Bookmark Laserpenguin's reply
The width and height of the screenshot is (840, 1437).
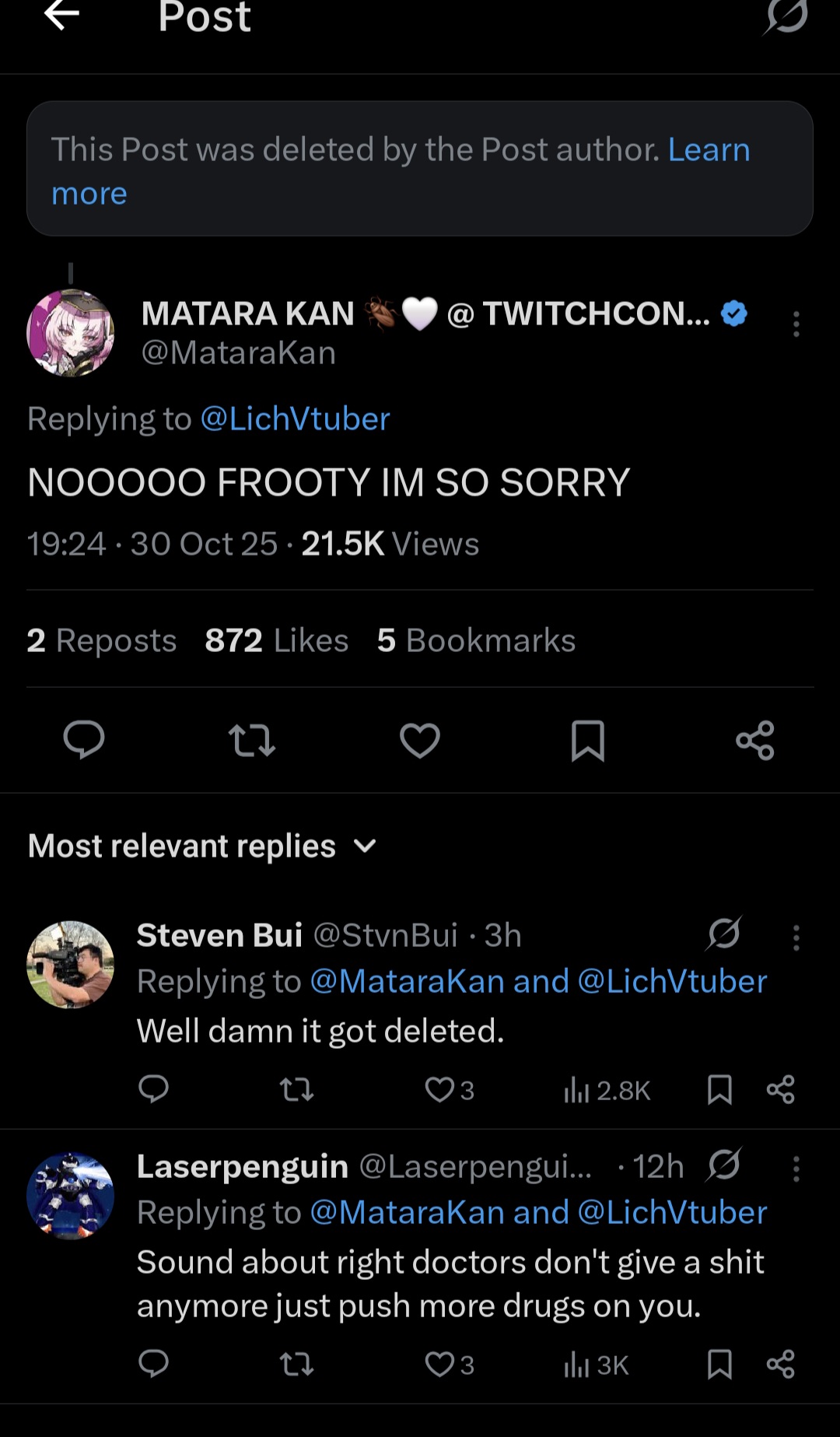[719, 1364]
